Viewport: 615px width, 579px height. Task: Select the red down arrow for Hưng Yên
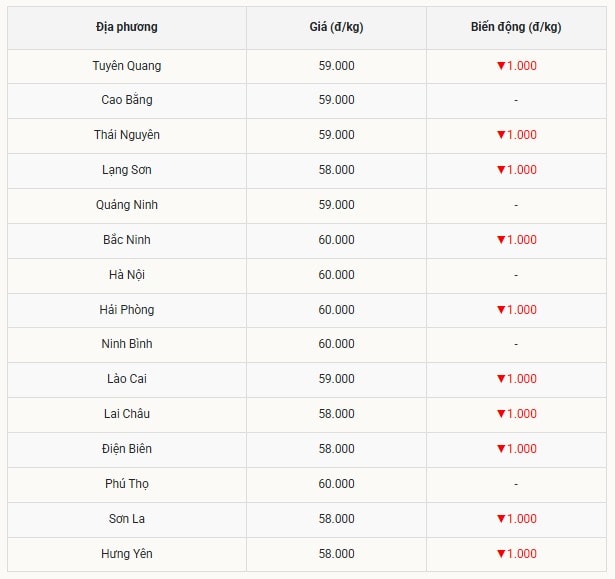501,554
